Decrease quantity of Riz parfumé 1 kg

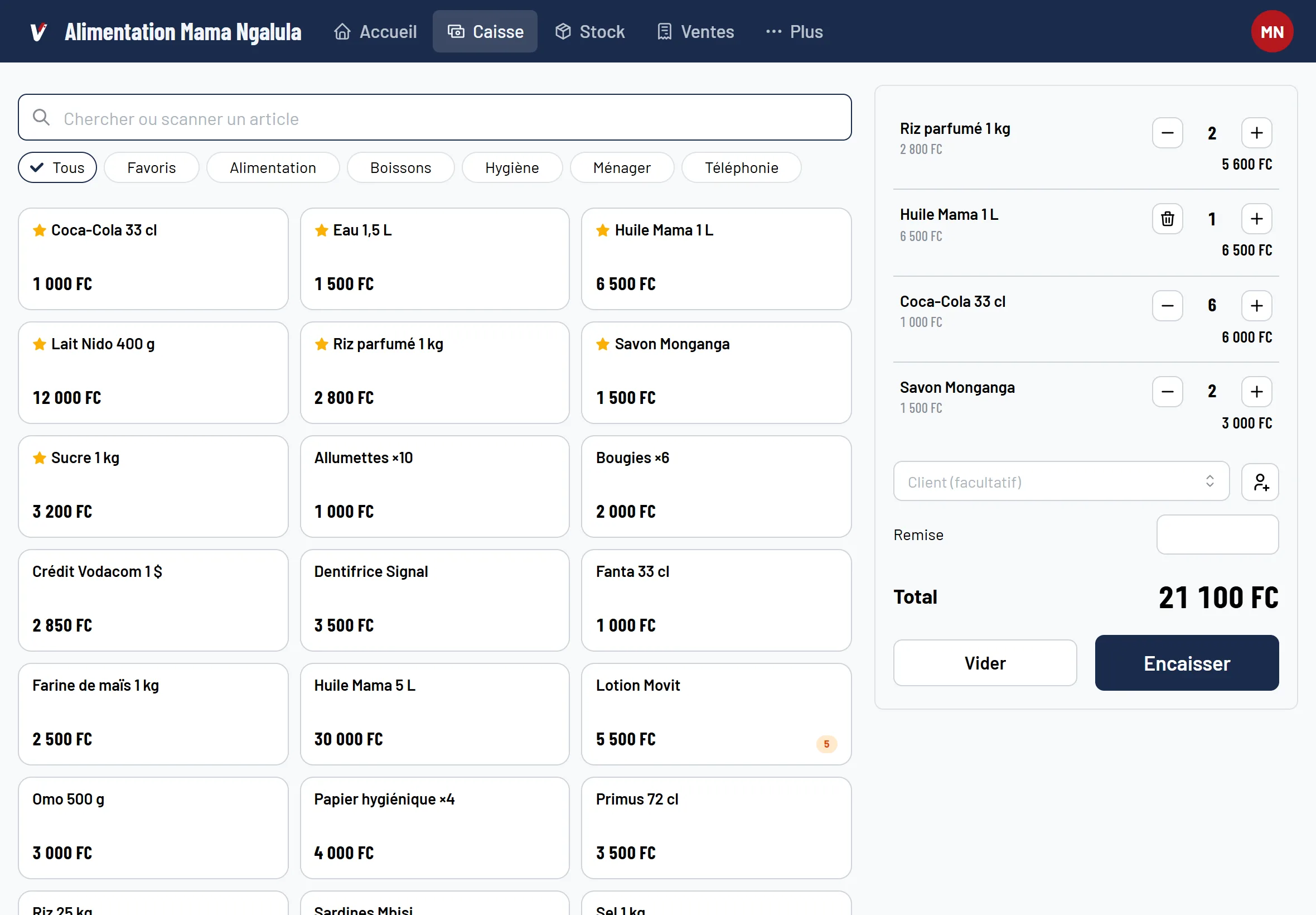pos(1168,133)
